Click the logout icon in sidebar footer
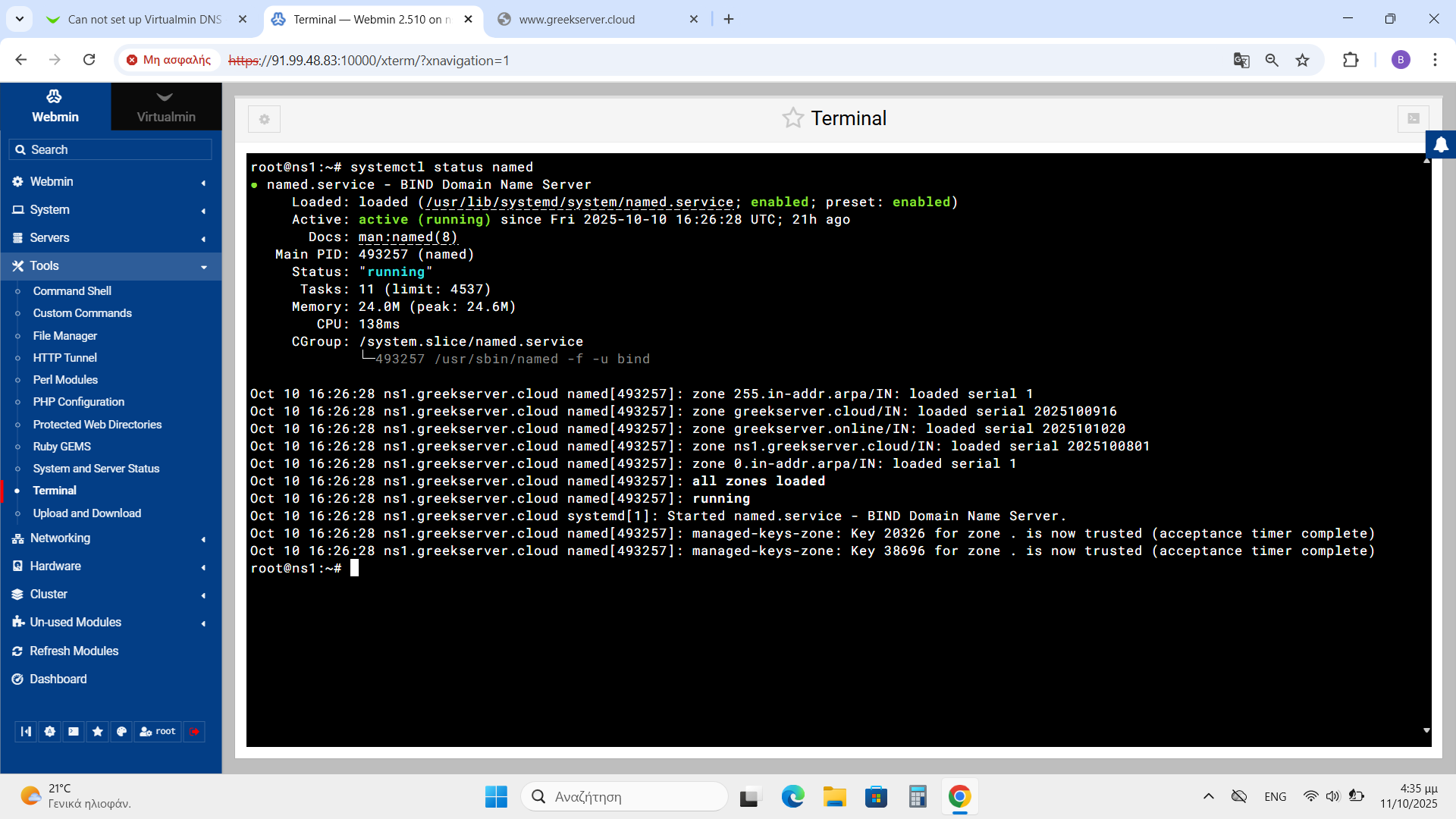Screen dimensions: 1456x819 coord(194,731)
